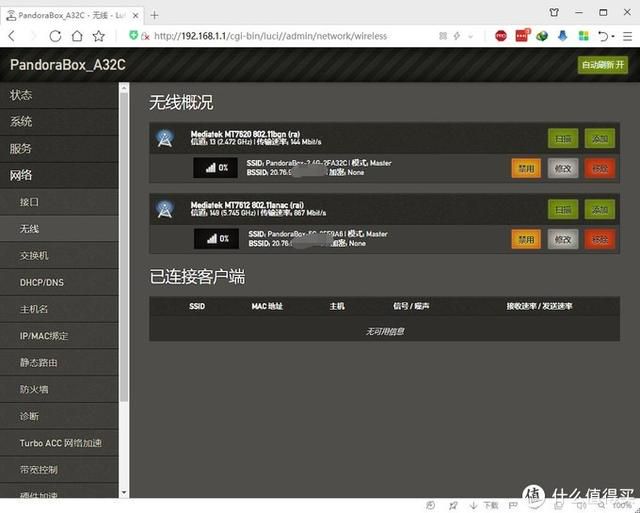
Task: Open the address bar dropdown chevron
Action: click(471, 36)
